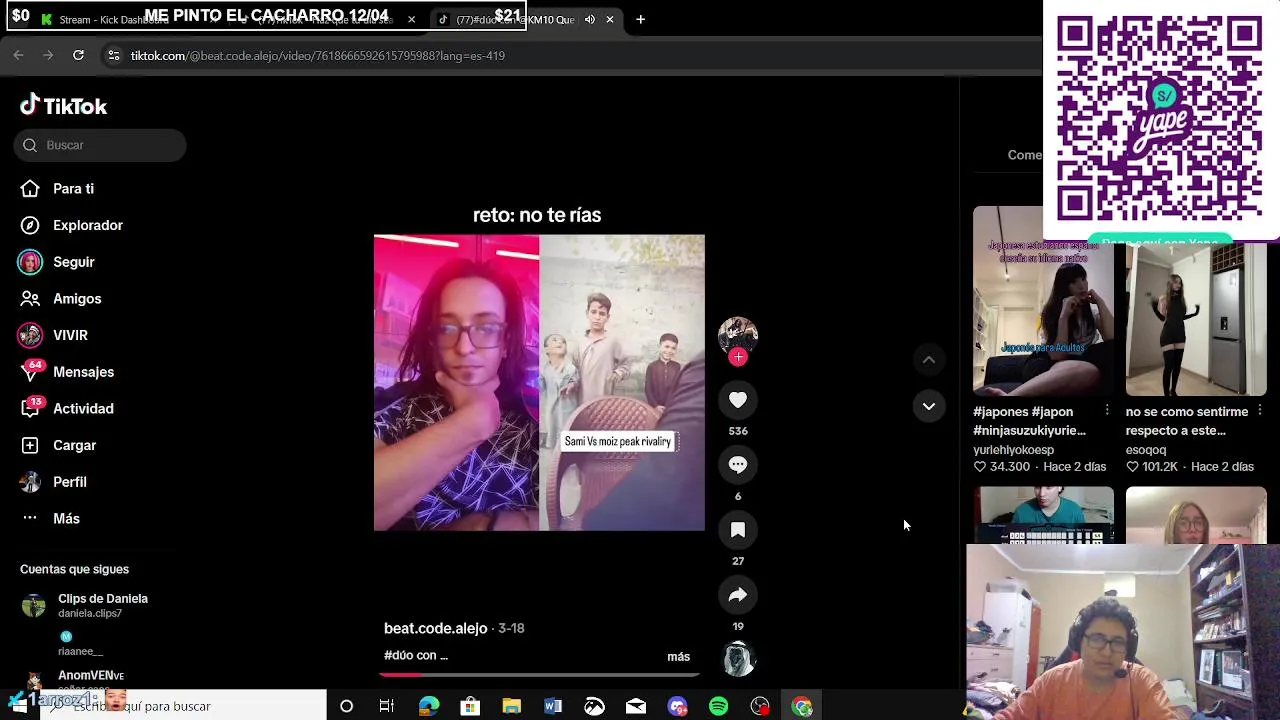Image resolution: width=1280 pixels, height=720 pixels.
Task: Click the 536 likes count
Action: (738, 431)
